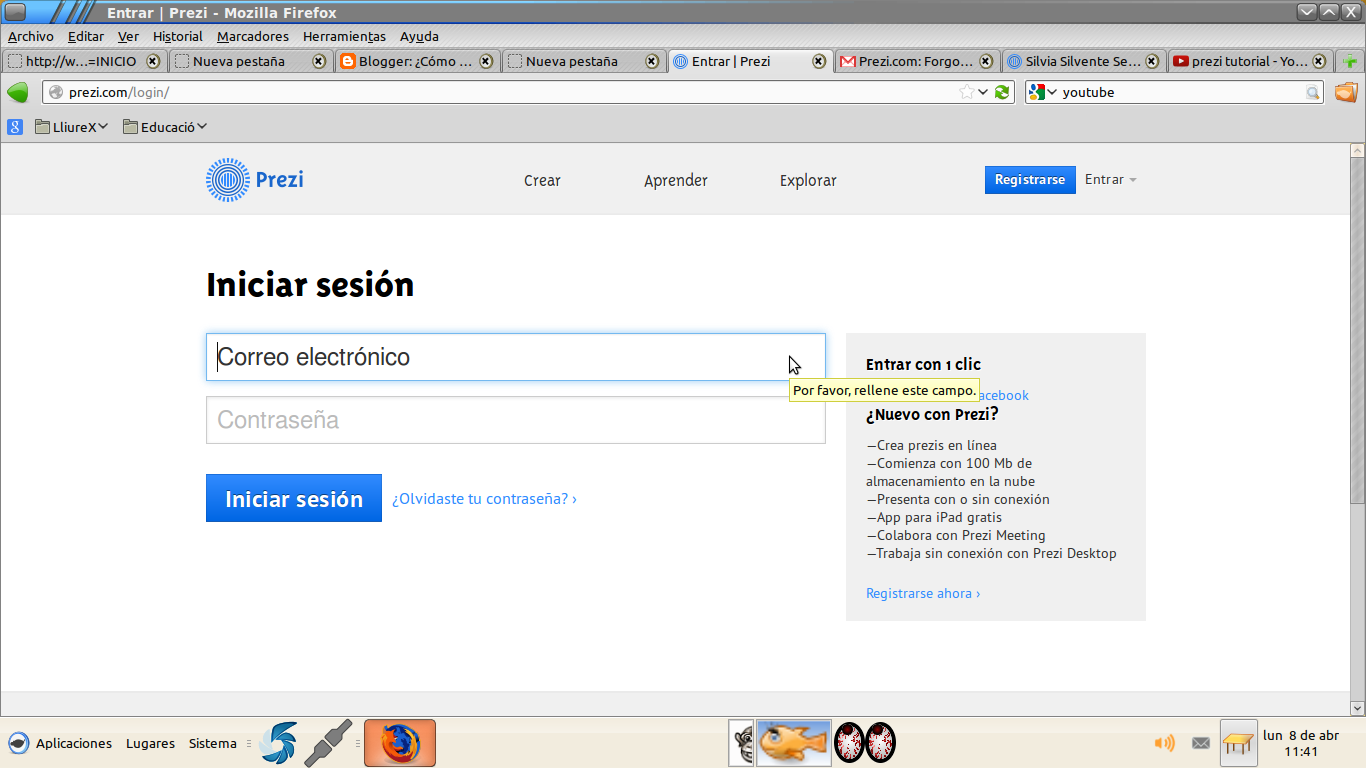Open the Marcadores menu

tap(253, 36)
